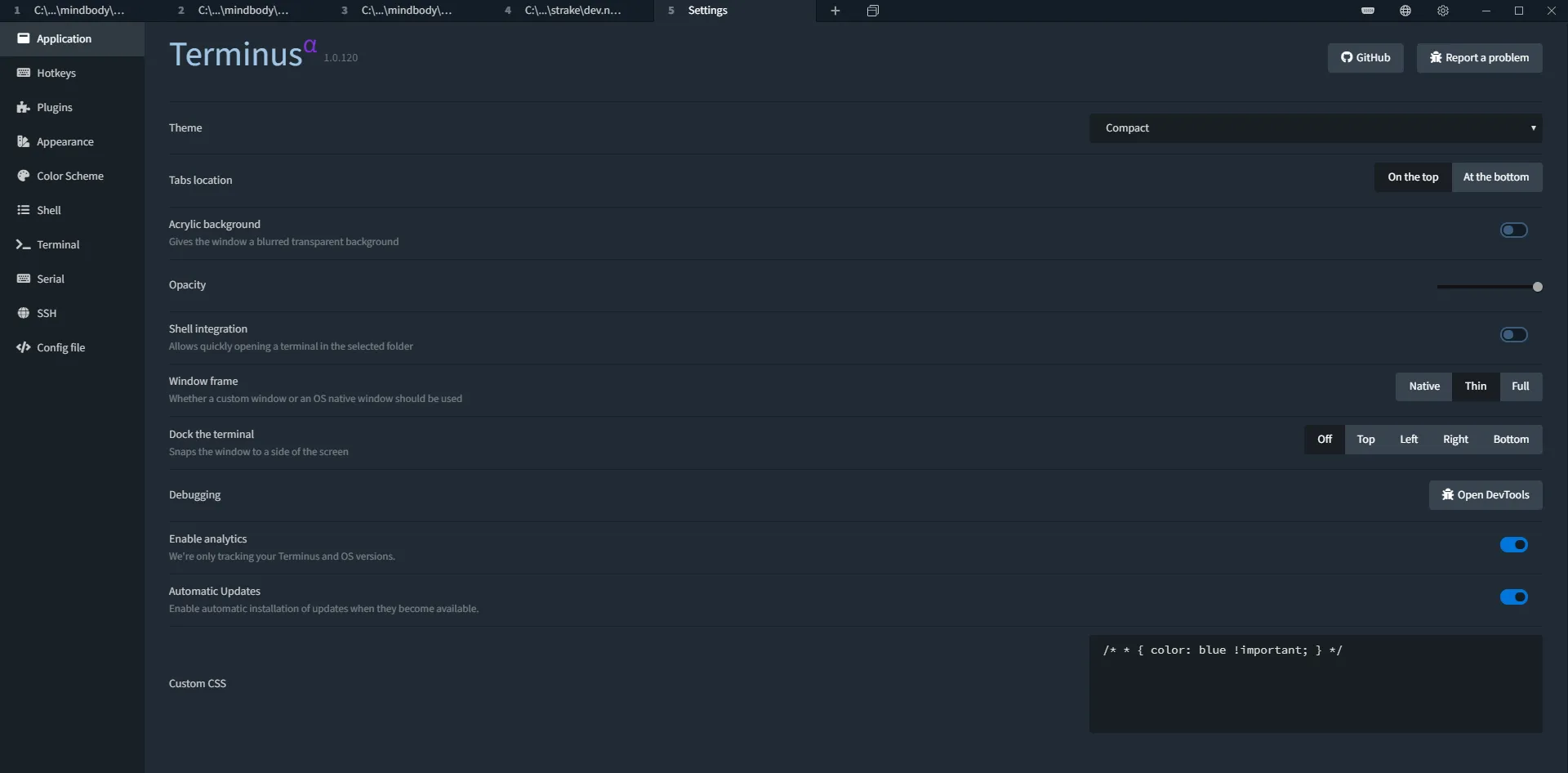Toggle the Enable analytics switch

(x=1513, y=545)
